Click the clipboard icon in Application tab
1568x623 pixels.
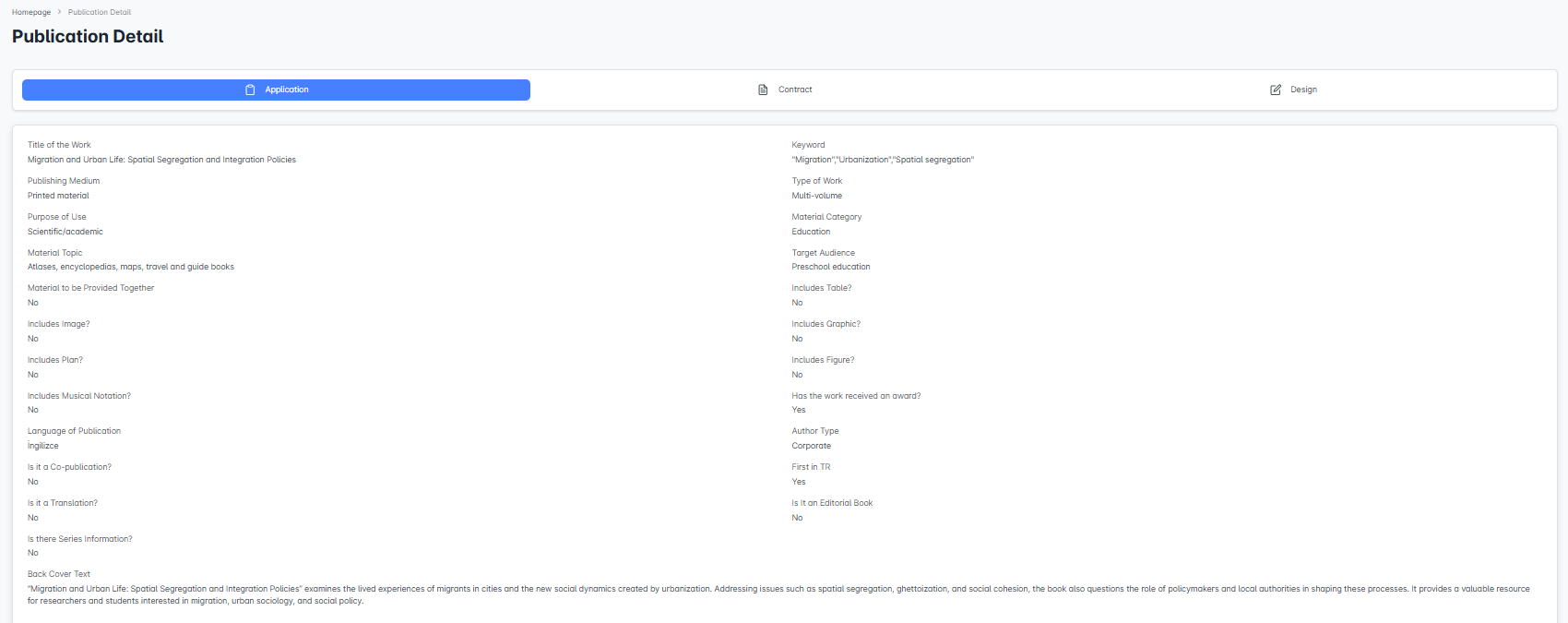(x=250, y=90)
